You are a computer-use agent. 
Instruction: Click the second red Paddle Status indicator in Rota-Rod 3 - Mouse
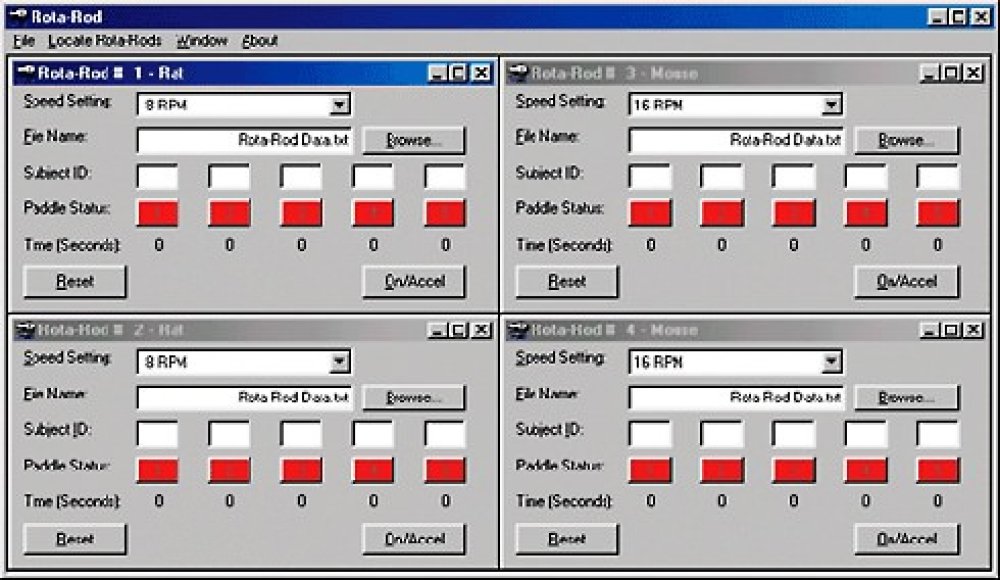(721, 212)
